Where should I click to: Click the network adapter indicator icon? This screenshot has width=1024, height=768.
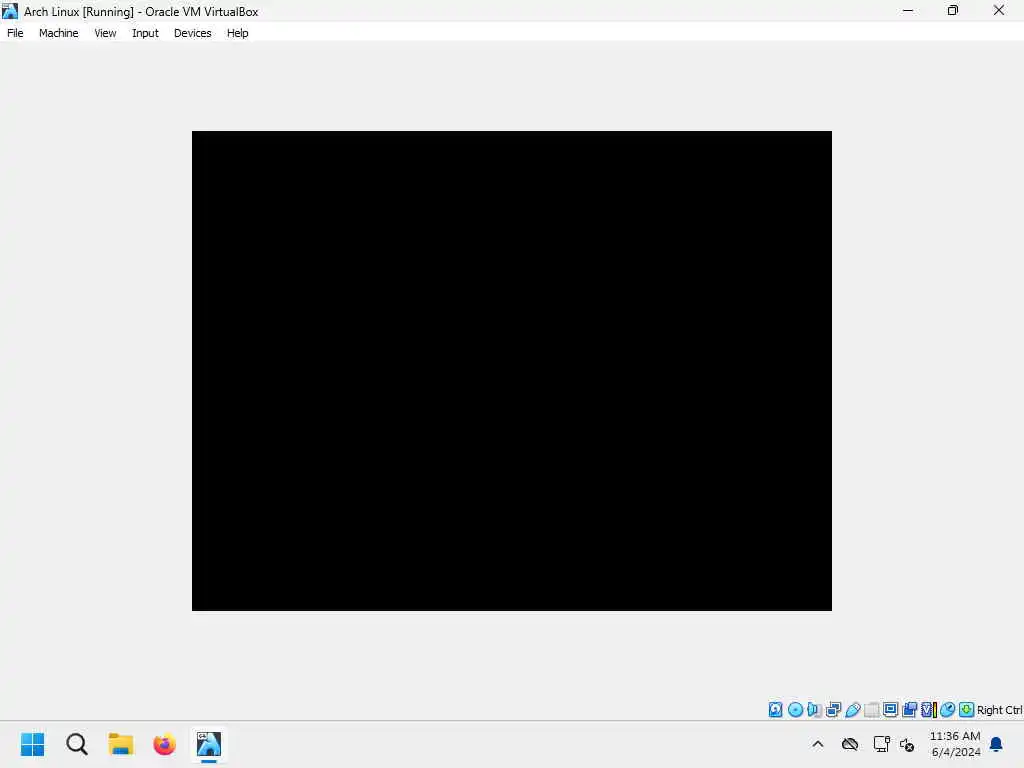(x=833, y=710)
